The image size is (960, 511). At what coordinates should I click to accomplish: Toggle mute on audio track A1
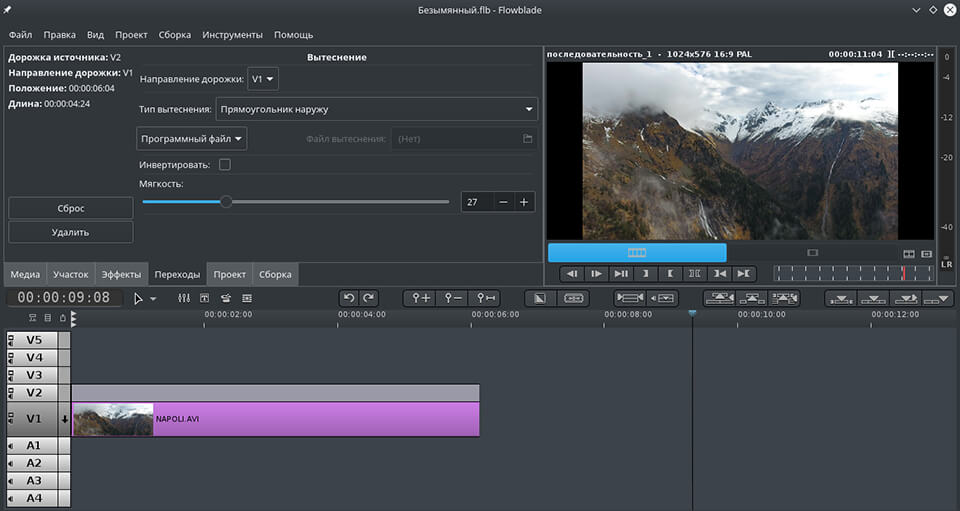point(12,445)
